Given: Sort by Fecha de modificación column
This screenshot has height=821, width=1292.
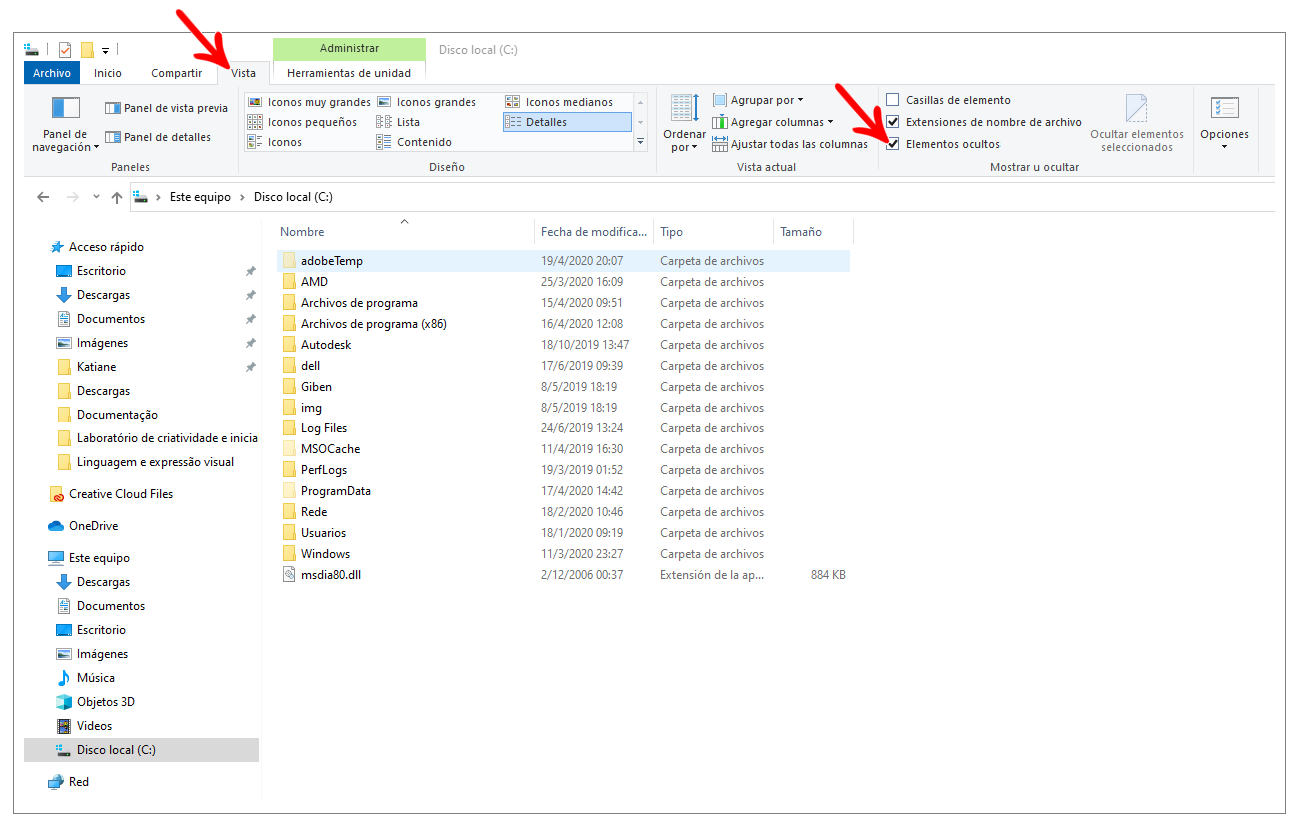Looking at the screenshot, I should pyautogui.click(x=594, y=231).
